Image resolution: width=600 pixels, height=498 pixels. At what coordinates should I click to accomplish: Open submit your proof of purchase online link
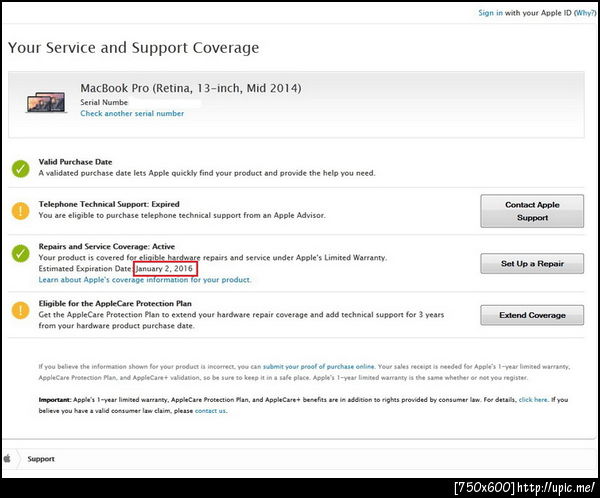tap(318, 367)
